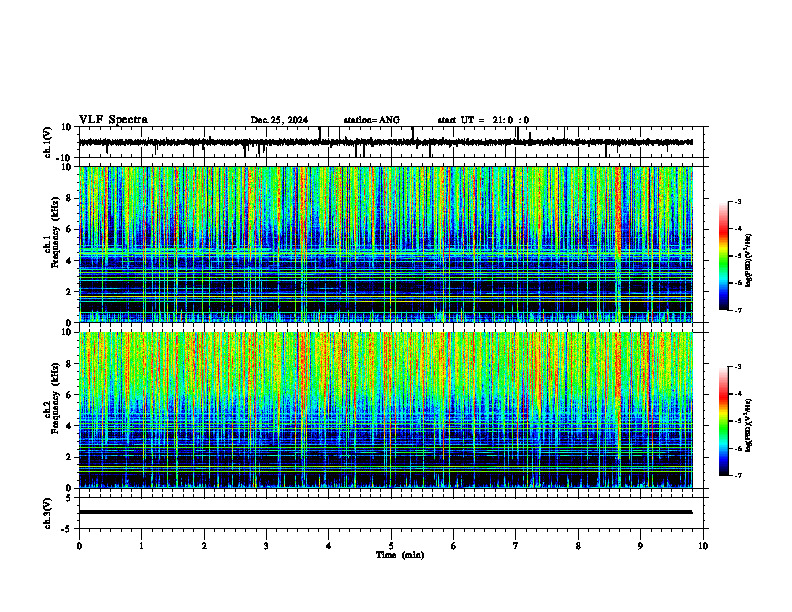The image size is (792, 612).
Task: Click time axis tick label "9"
Action: [x=640, y=546]
